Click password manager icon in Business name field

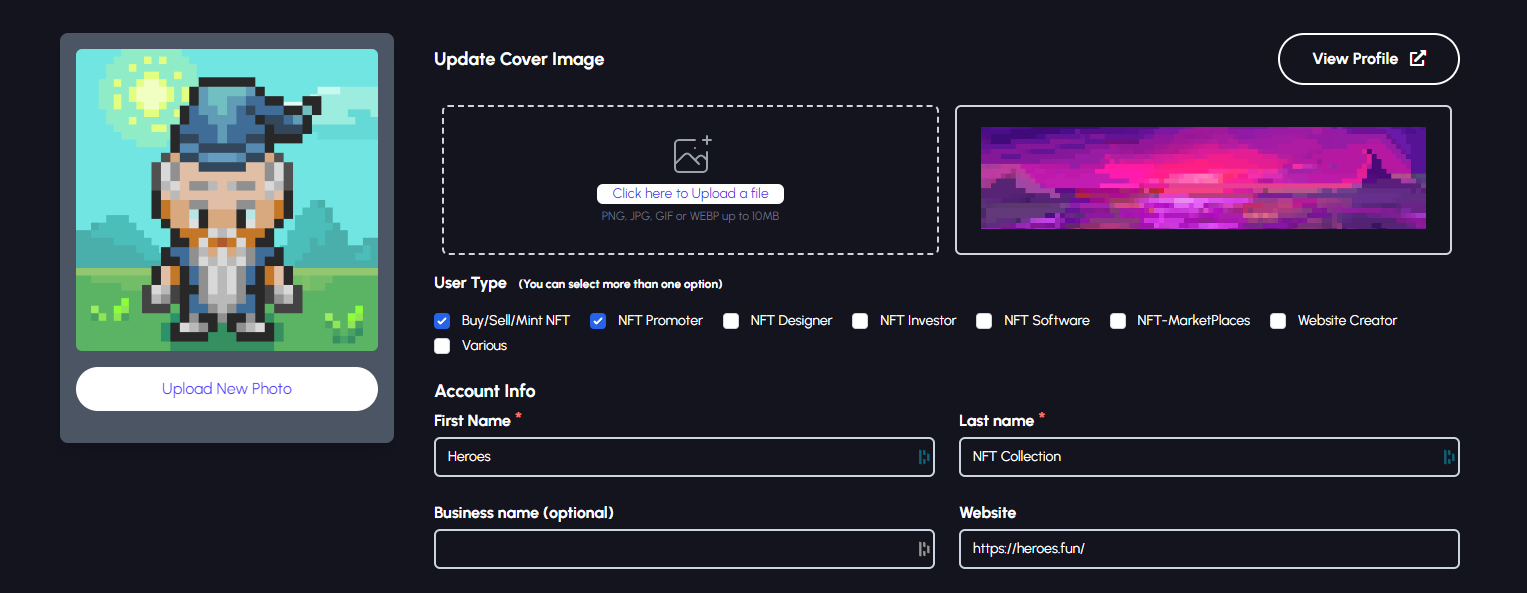point(923,549)
